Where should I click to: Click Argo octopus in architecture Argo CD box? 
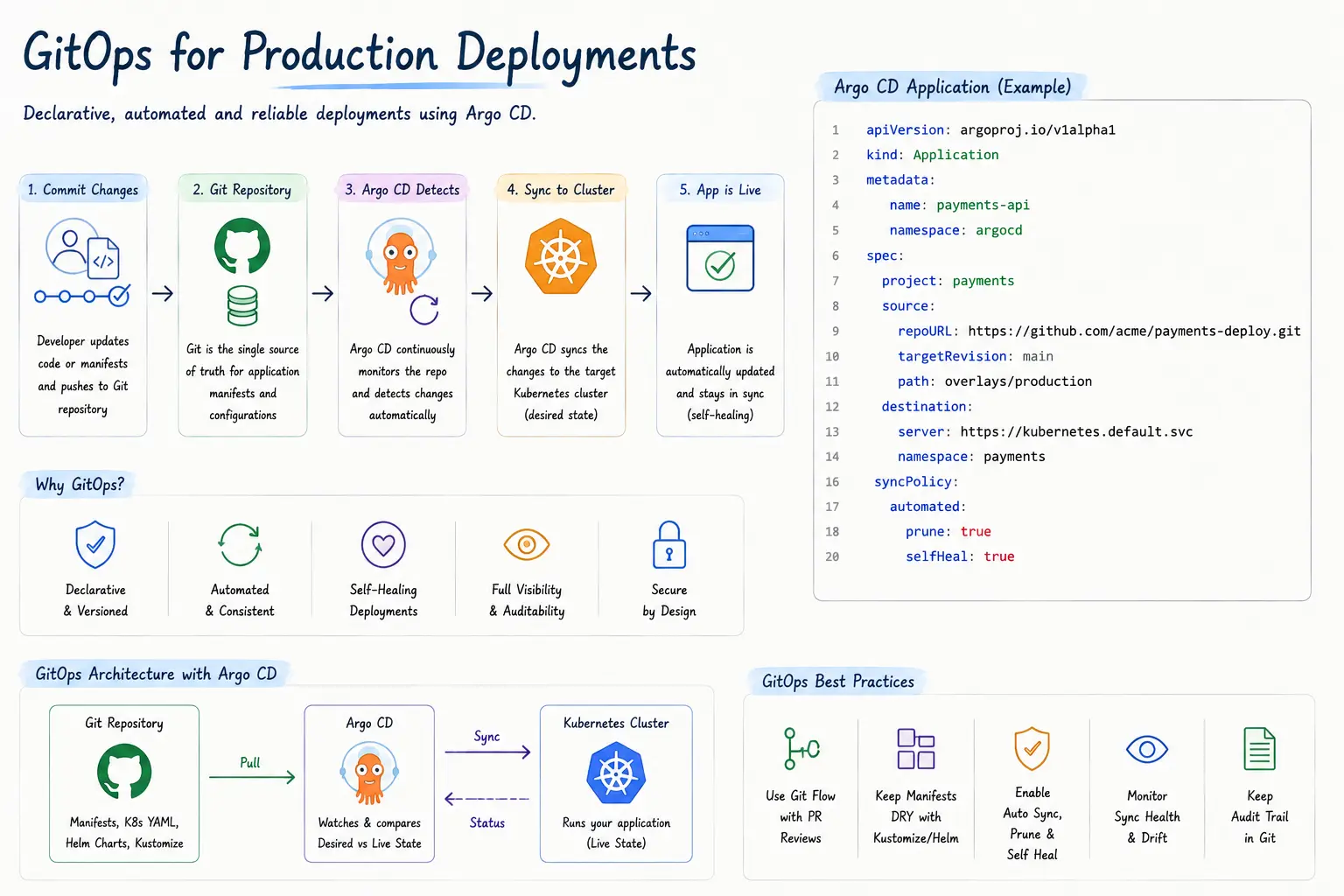point(369,773)
